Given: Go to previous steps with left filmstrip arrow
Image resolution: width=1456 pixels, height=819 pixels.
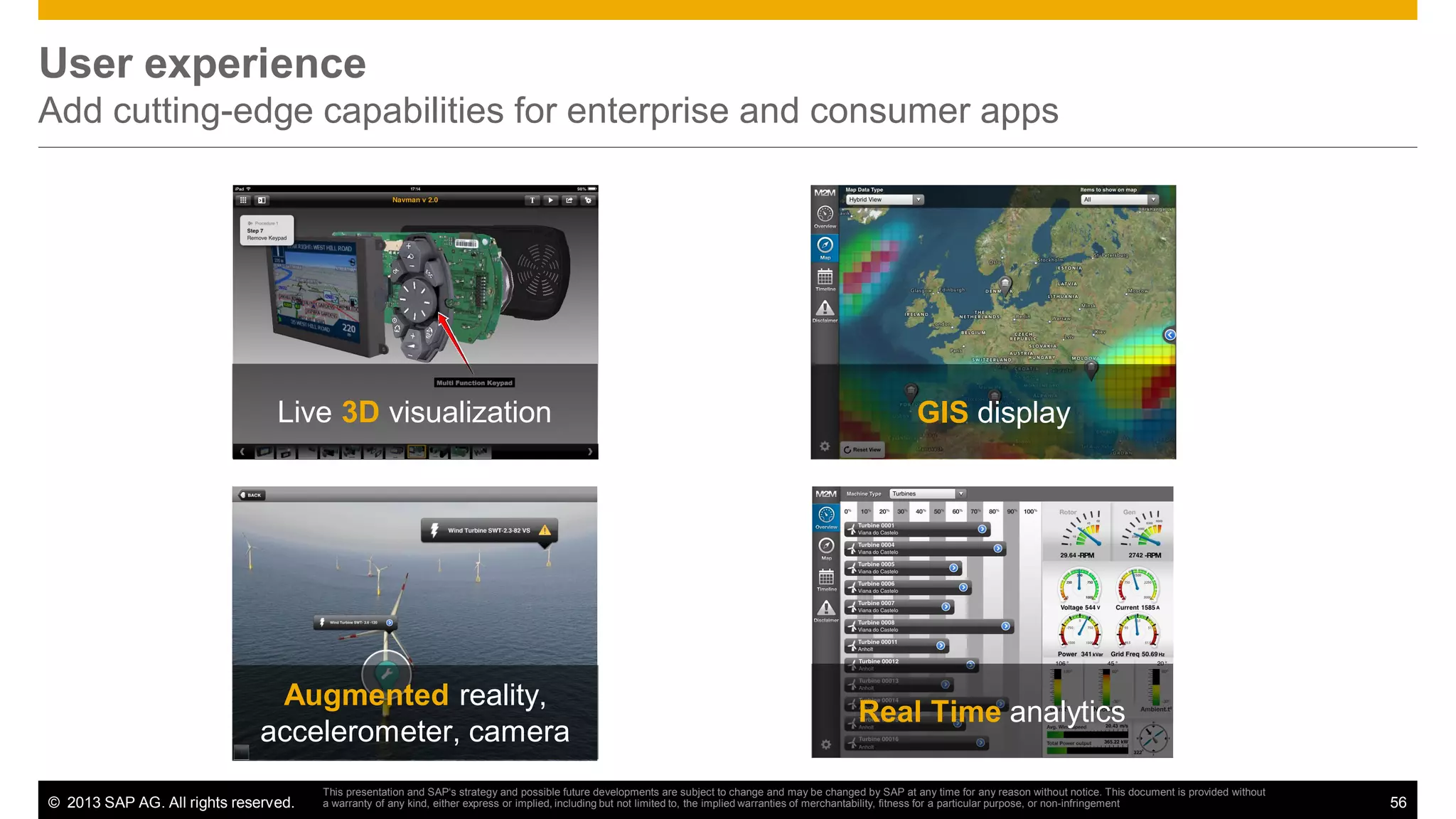Looking at the screenshot, I should [242, 451].
